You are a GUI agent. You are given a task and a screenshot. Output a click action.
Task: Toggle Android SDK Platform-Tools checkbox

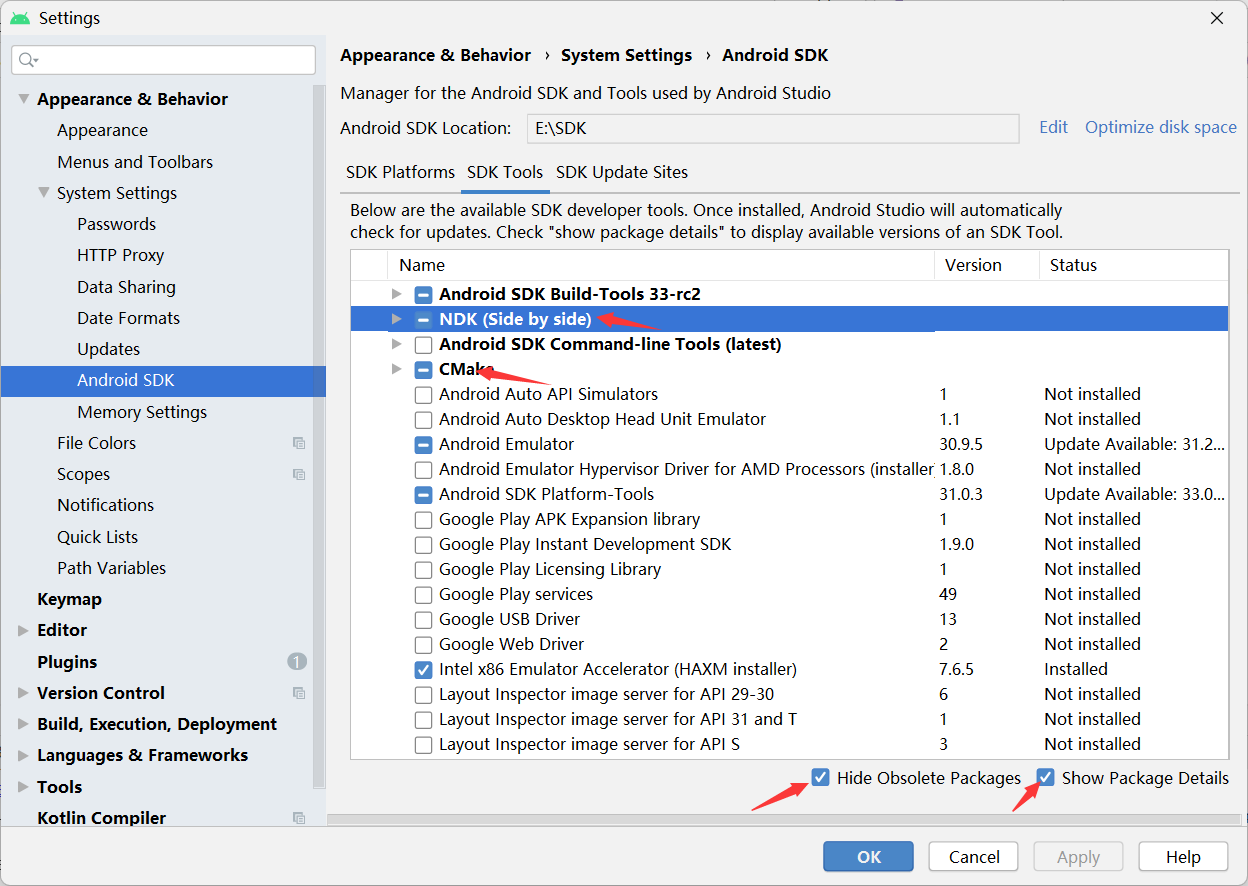point(423,494)
